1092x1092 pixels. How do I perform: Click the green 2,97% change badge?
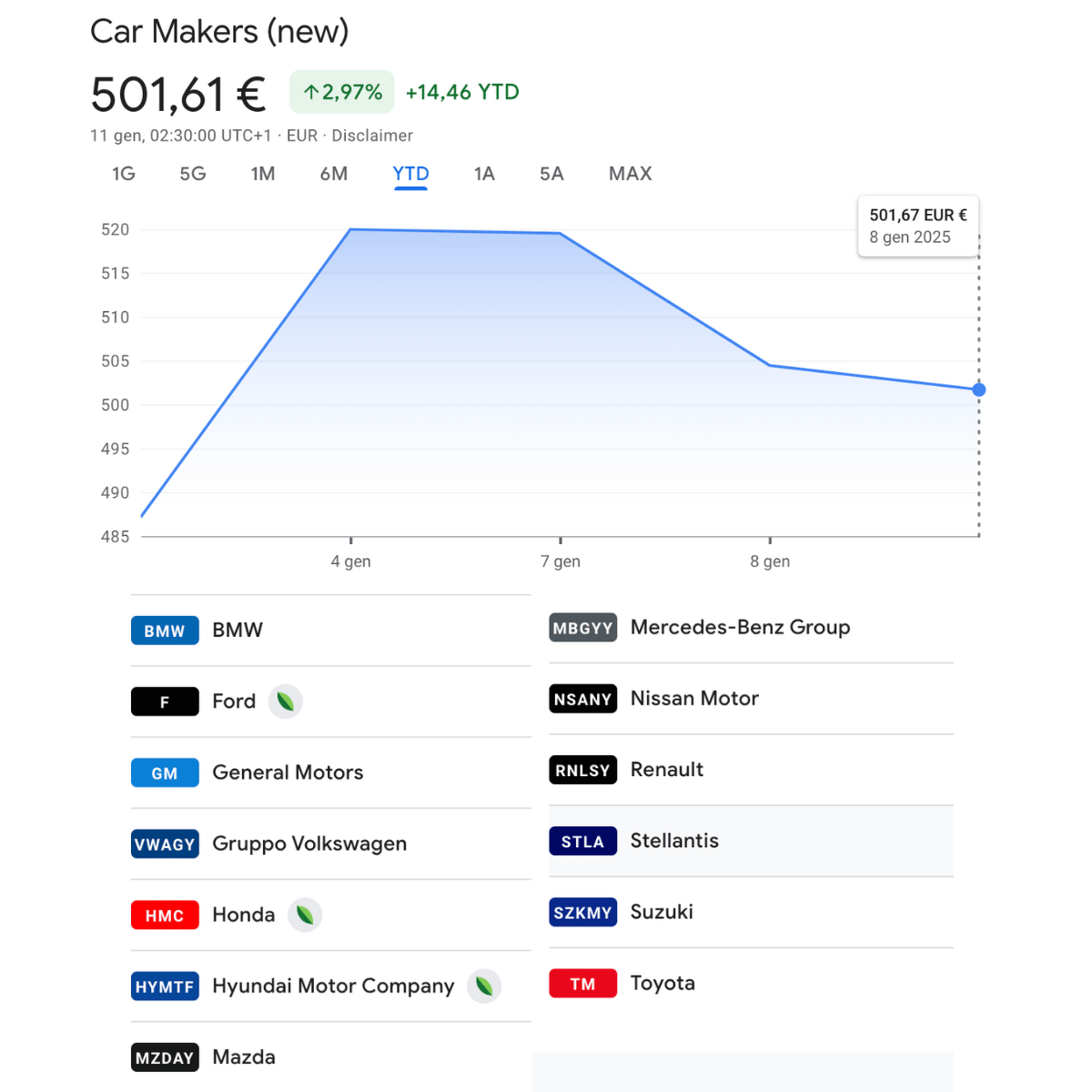342,92
